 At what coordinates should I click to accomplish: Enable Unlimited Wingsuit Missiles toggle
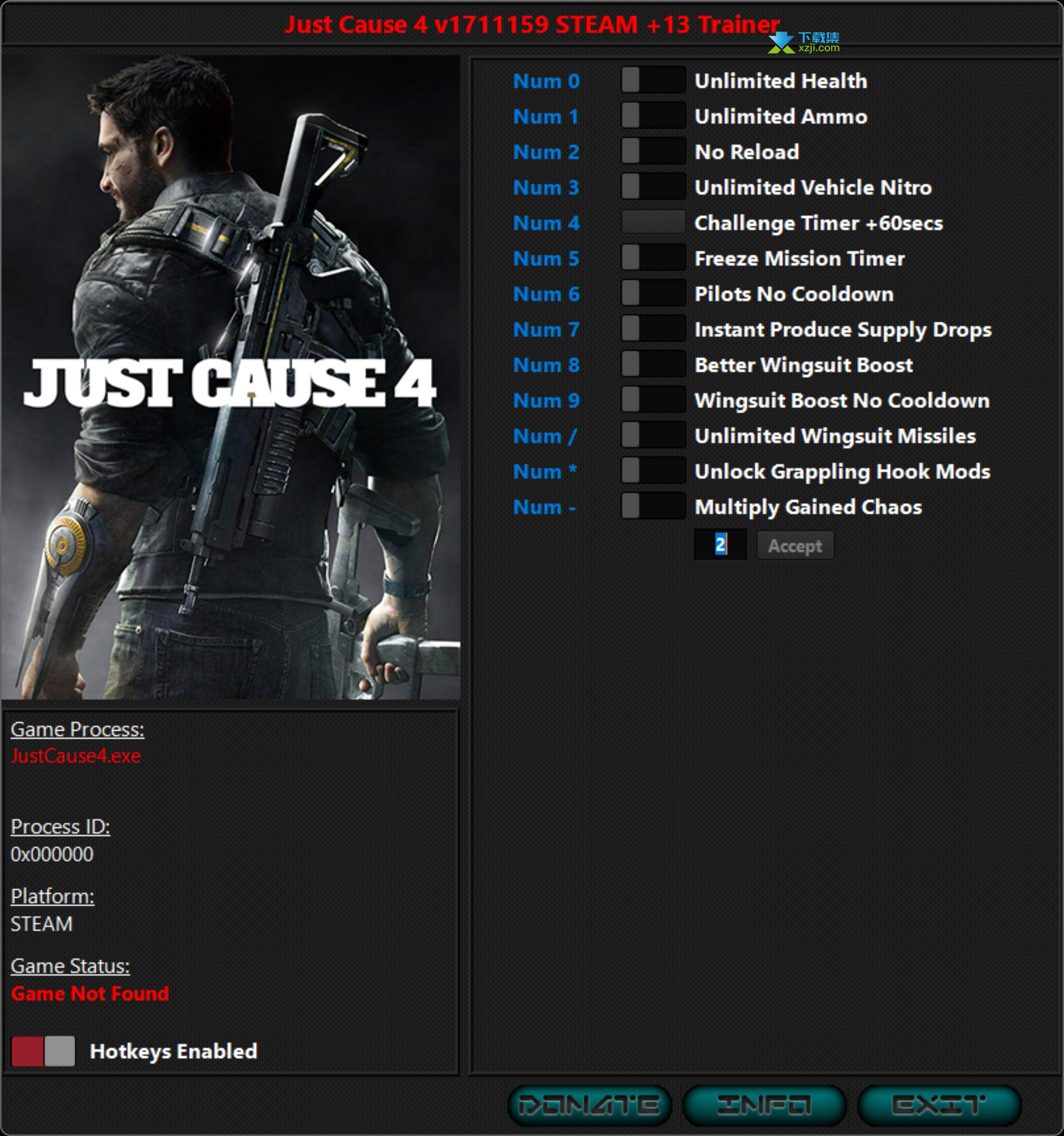(653, 435)
